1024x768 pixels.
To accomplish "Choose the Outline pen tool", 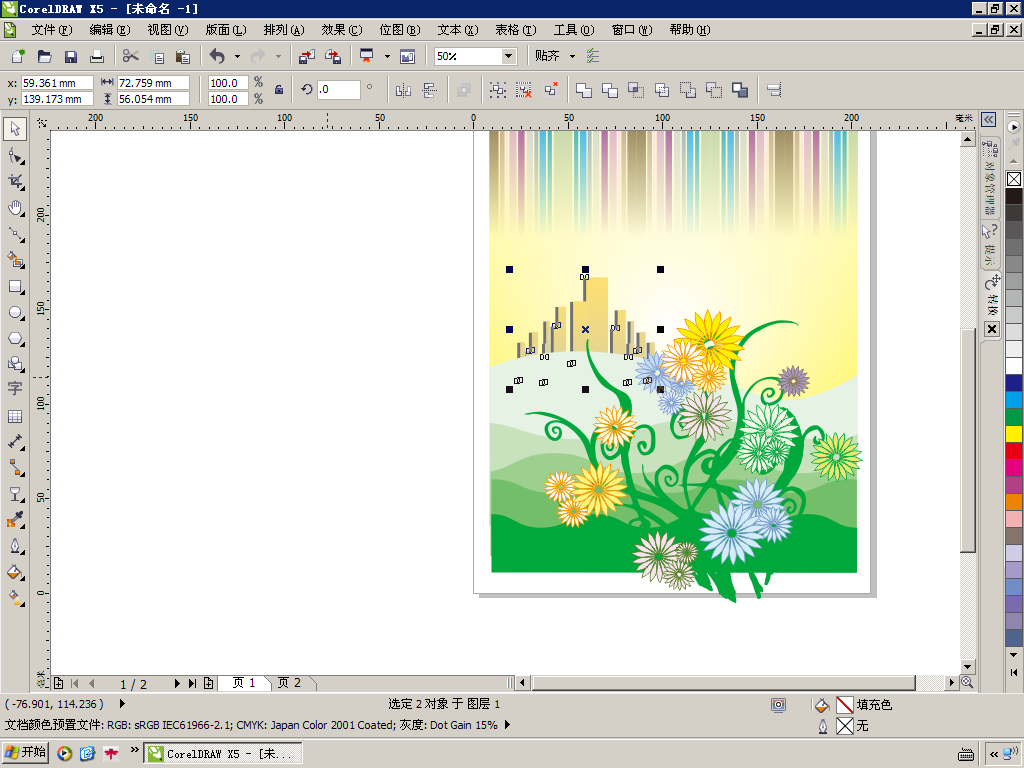I will coord(15,546).
